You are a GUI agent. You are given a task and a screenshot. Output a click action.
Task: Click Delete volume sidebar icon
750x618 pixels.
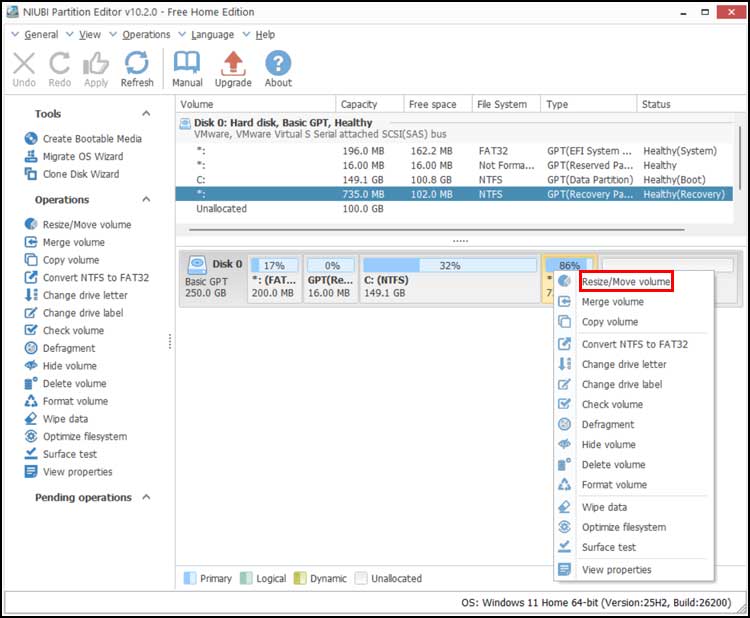pos(31,384)
